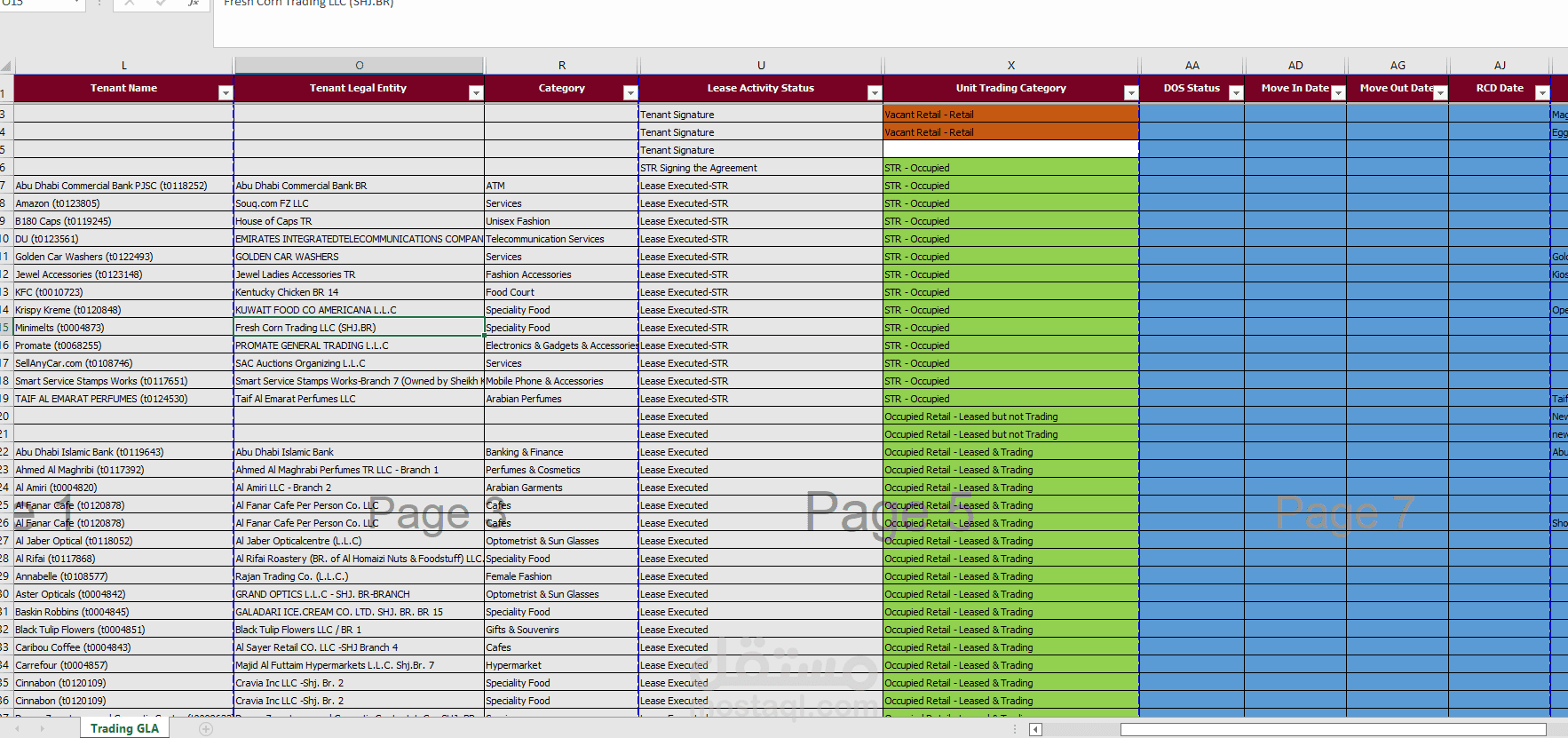Select the Jewel Accessories (t0123148) cell
Screen dimensions: 1568x738
point(124,274)
